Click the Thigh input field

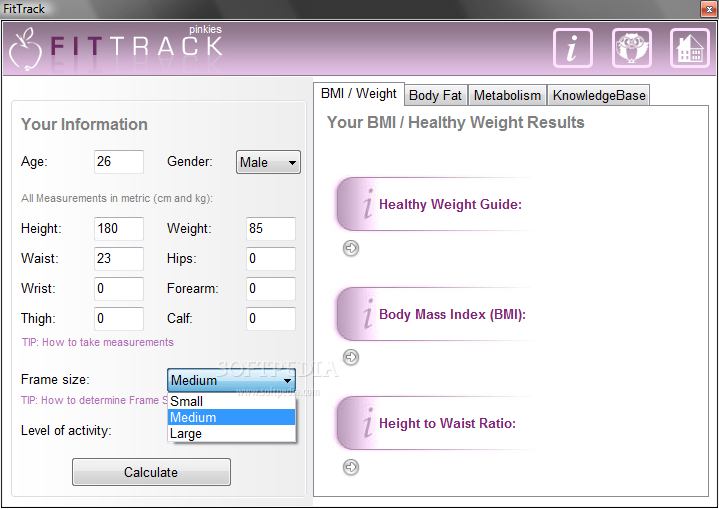pyautogui.click(x=119, y=319)
